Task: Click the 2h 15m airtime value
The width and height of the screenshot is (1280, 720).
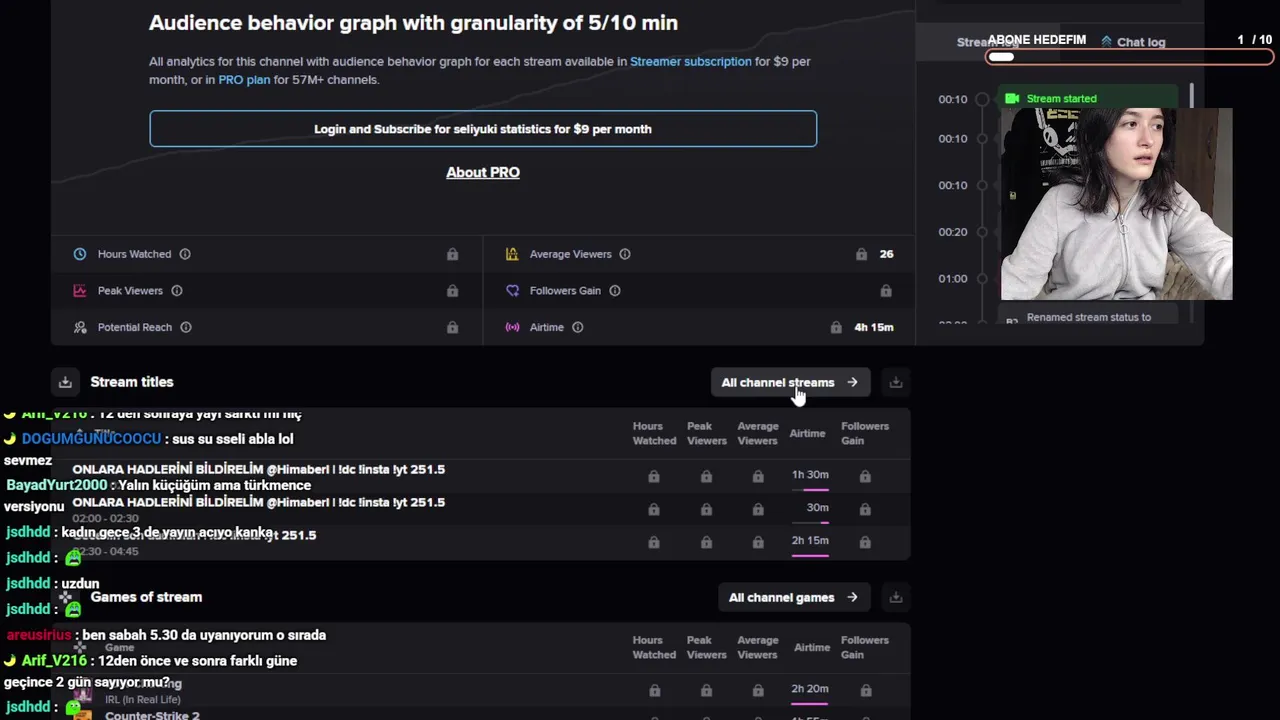Action: pyautogui.click(x=810, y=541)
